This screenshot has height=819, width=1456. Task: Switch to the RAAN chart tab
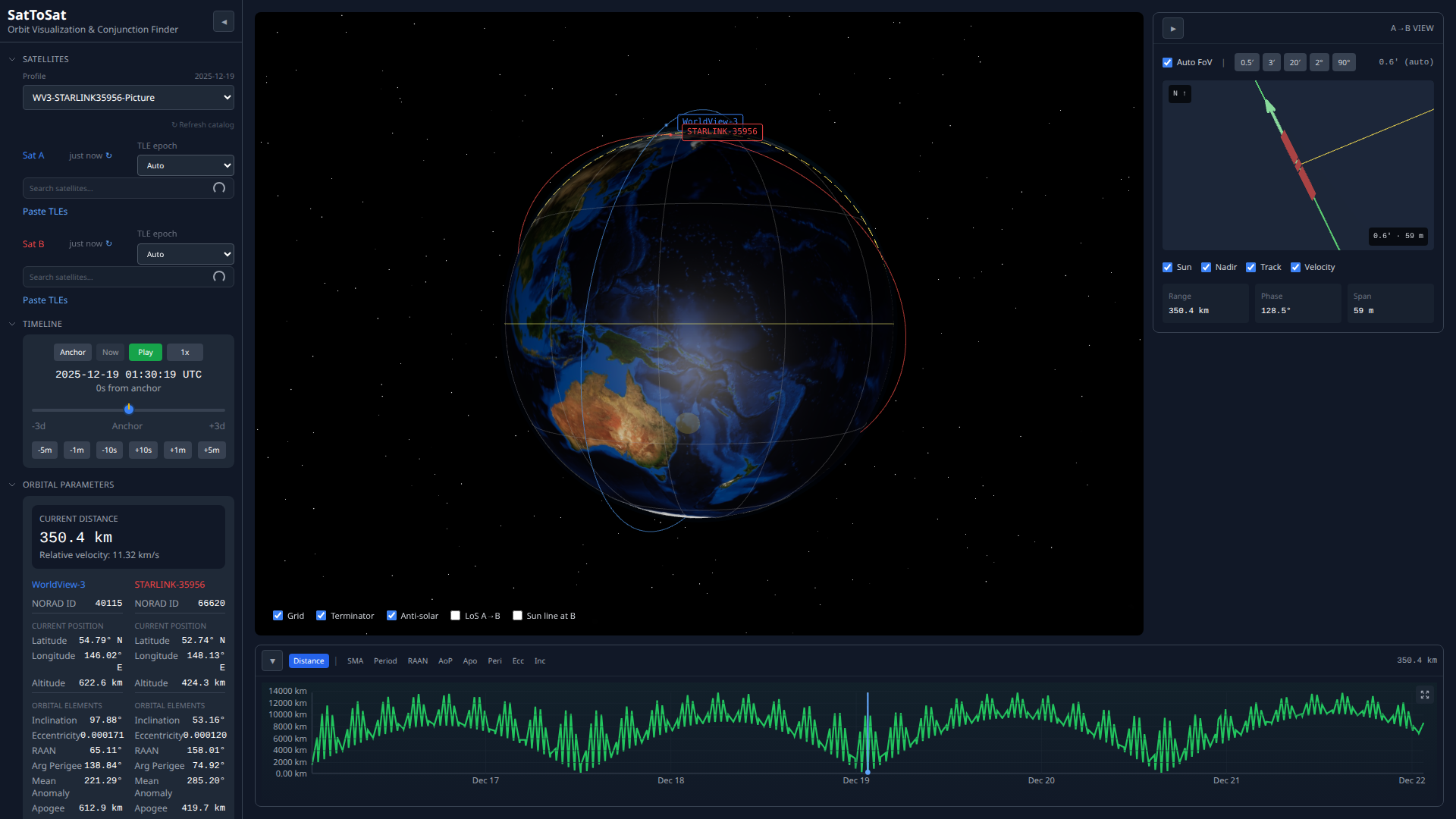point(418,661)
